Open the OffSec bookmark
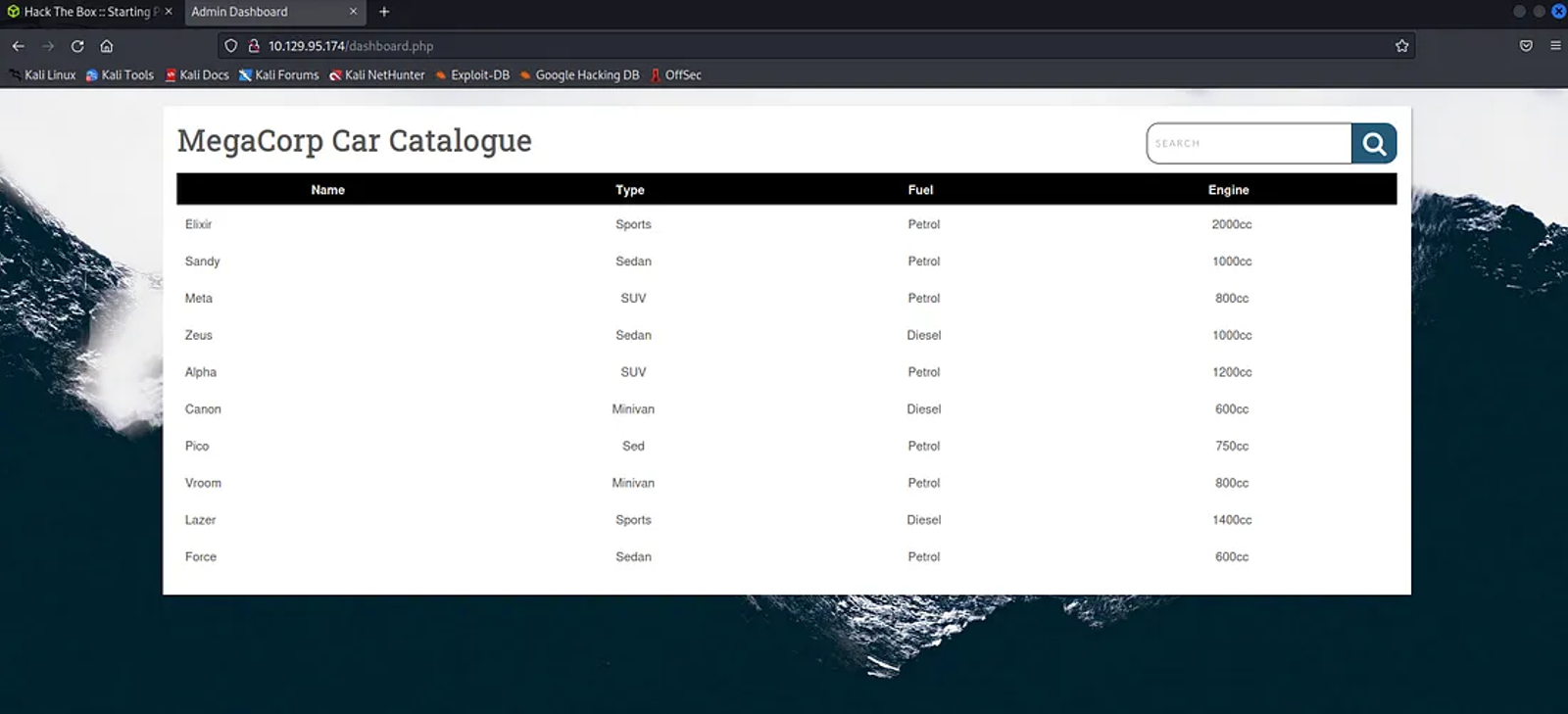 676,74
